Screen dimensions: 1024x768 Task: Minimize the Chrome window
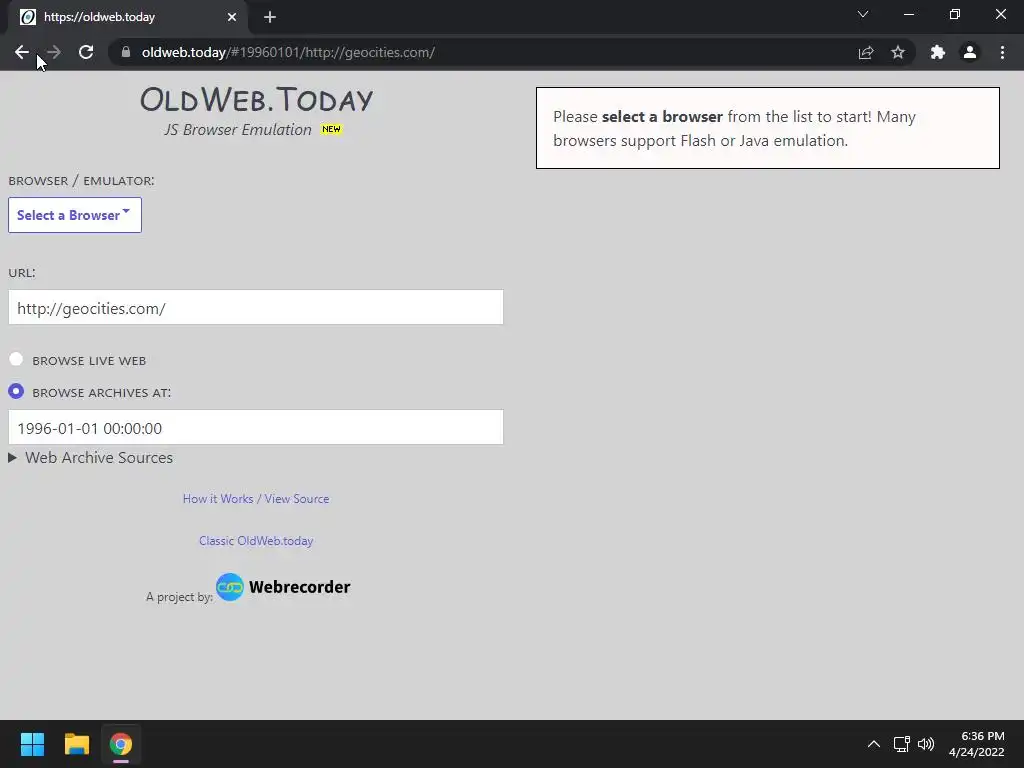pyautogui.click(x=908, y=14)
